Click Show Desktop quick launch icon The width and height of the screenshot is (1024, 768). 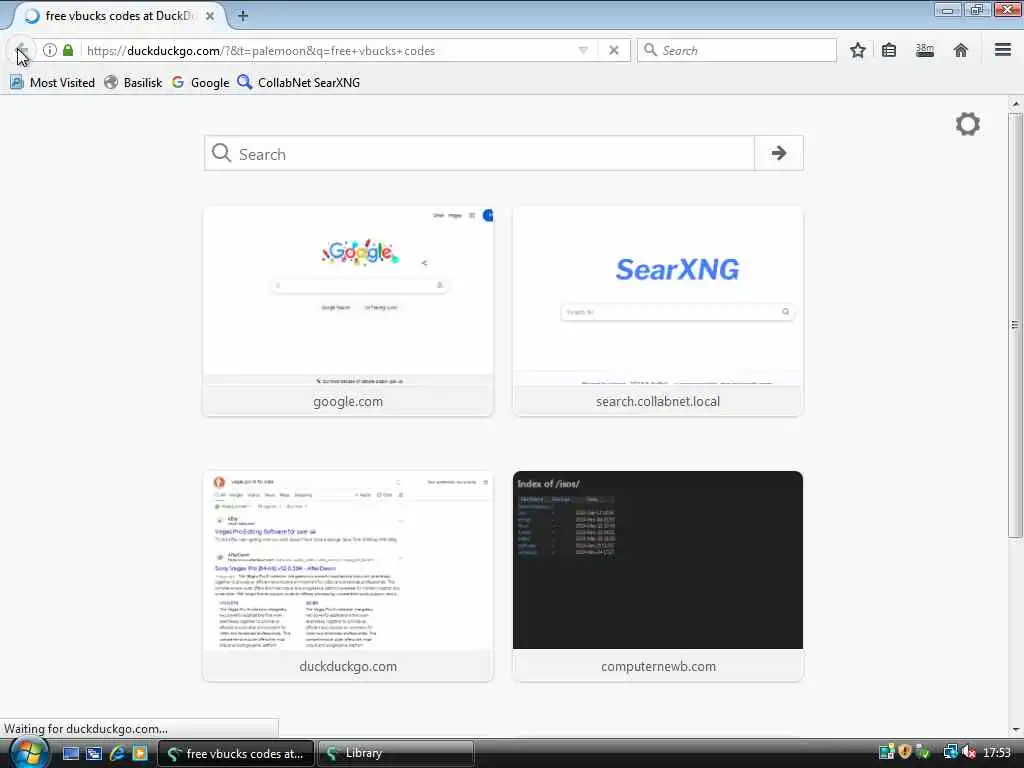(71, 754)
